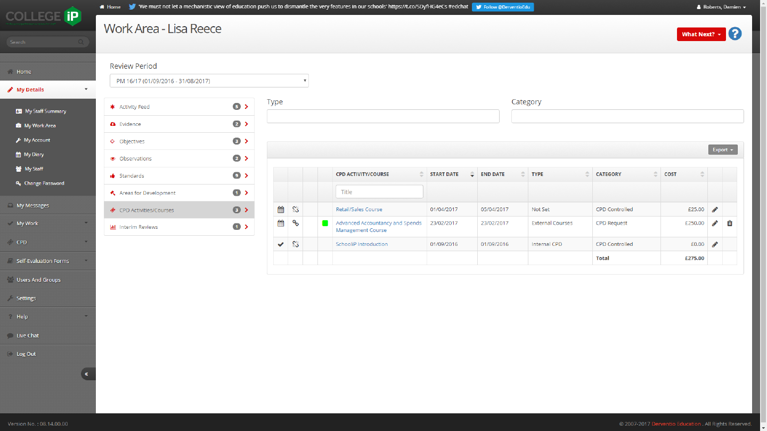Click link icon in Retail/Sales Course row
The image size is (767, 431).
[x=295, y=209]
